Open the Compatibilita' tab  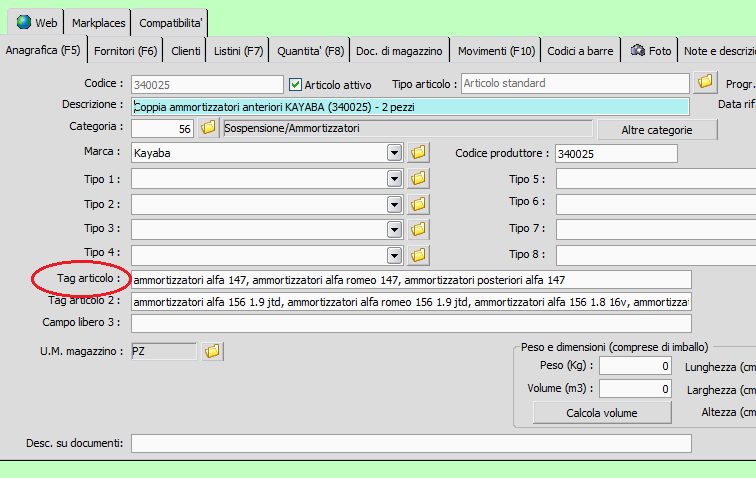point(170,22)
